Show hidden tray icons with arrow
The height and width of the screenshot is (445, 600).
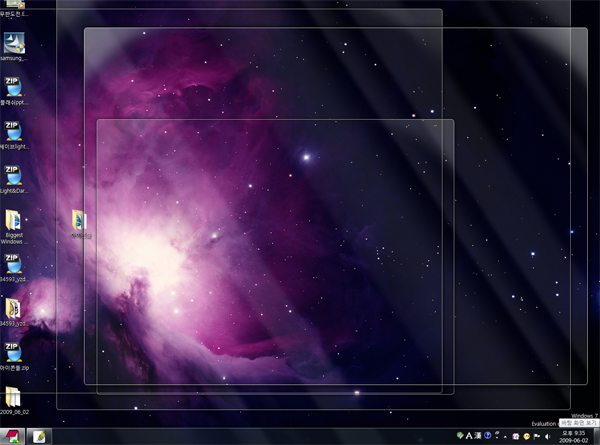tap(505, 437)
